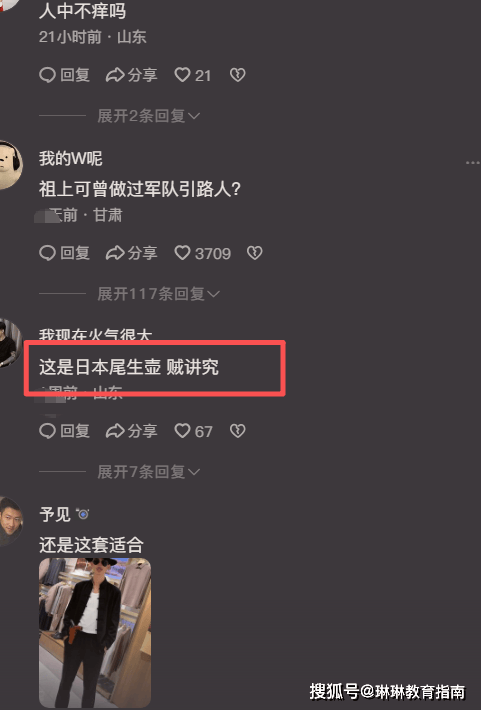Share the 尾生壶 comment
481x710 pixels.
(131, 431)
